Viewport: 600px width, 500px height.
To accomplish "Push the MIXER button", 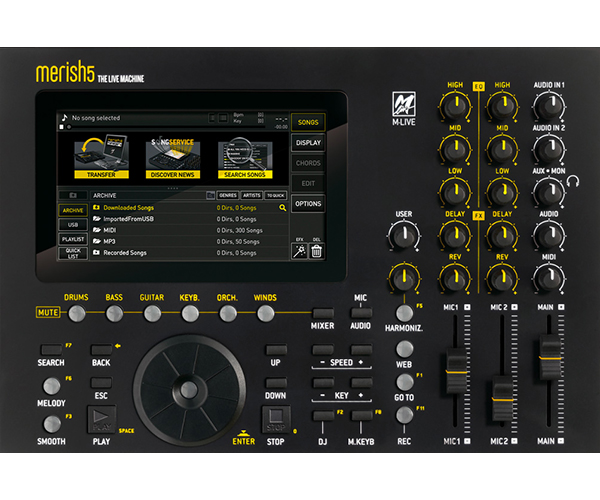I will [x=323, y=313].
